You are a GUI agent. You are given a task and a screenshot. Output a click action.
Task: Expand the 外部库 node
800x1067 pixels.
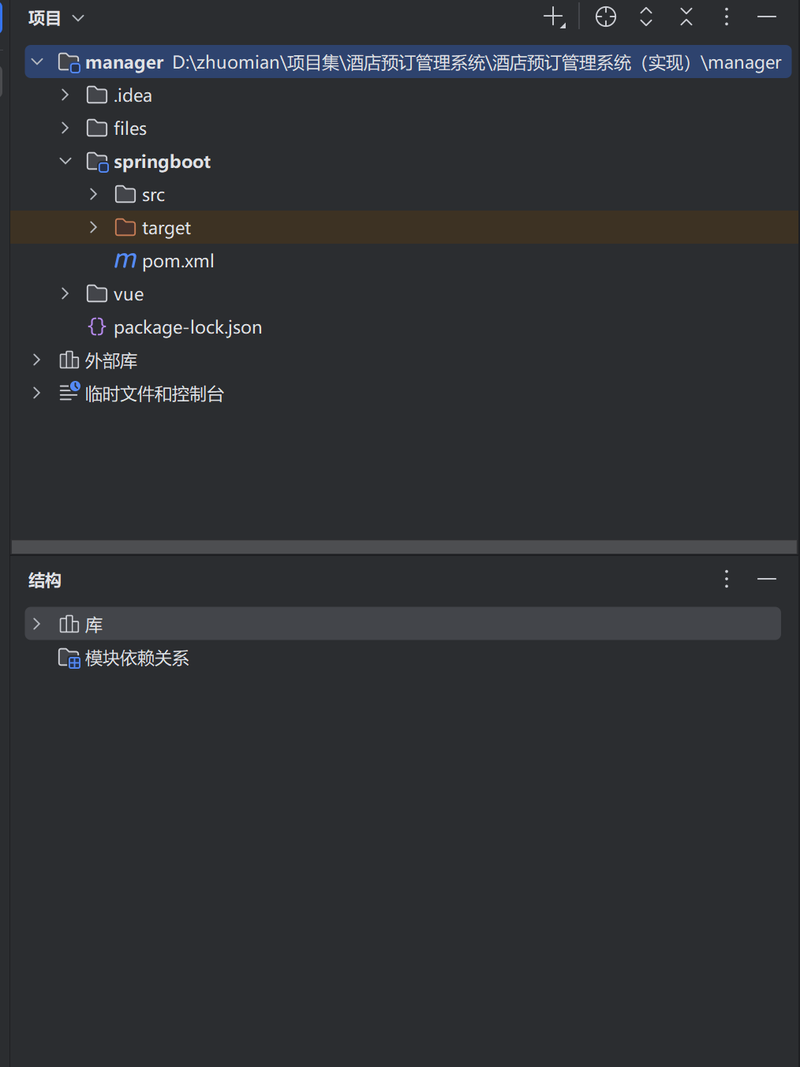click(37, 360)
